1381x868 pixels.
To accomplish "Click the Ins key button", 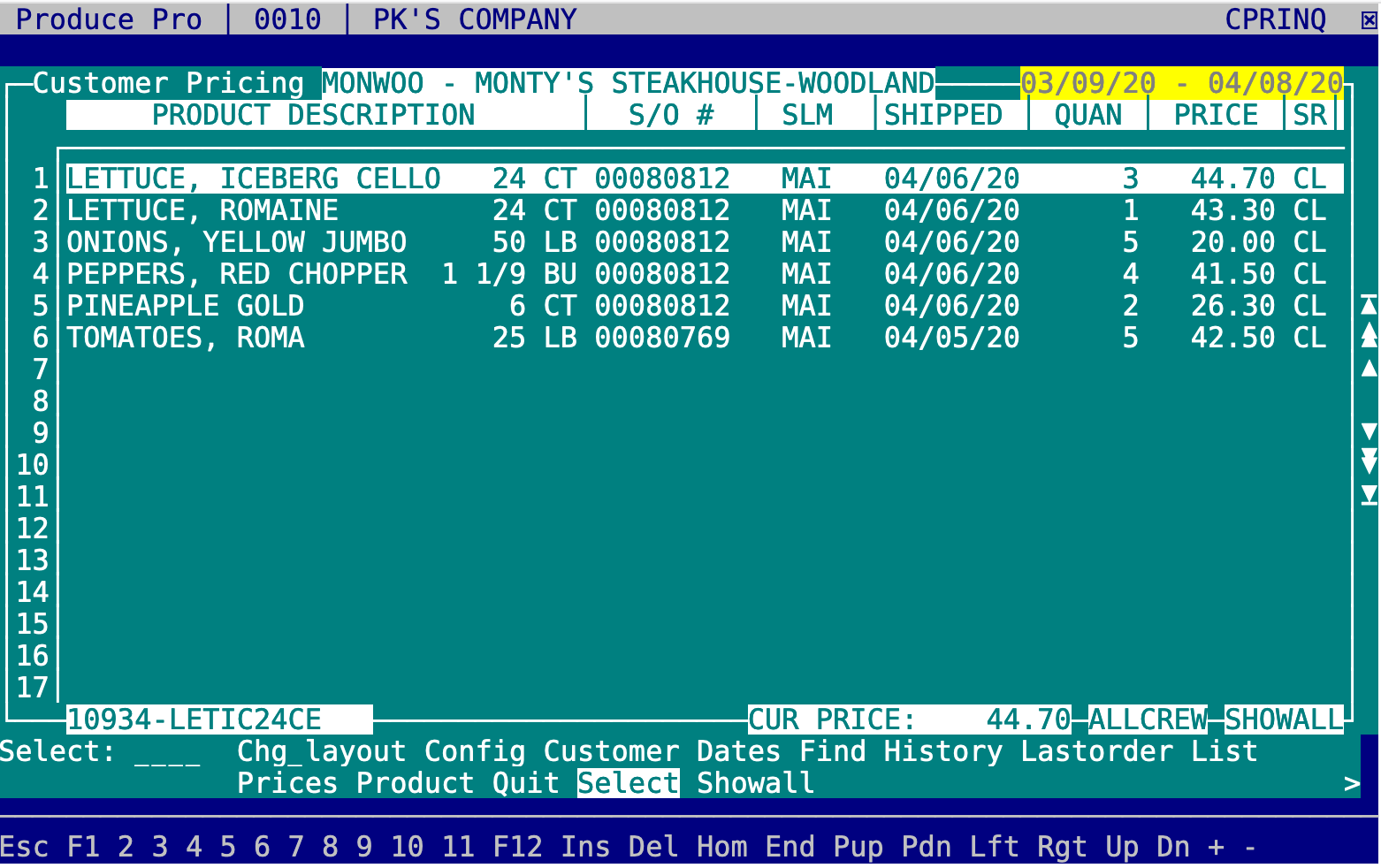I will 585,847.
